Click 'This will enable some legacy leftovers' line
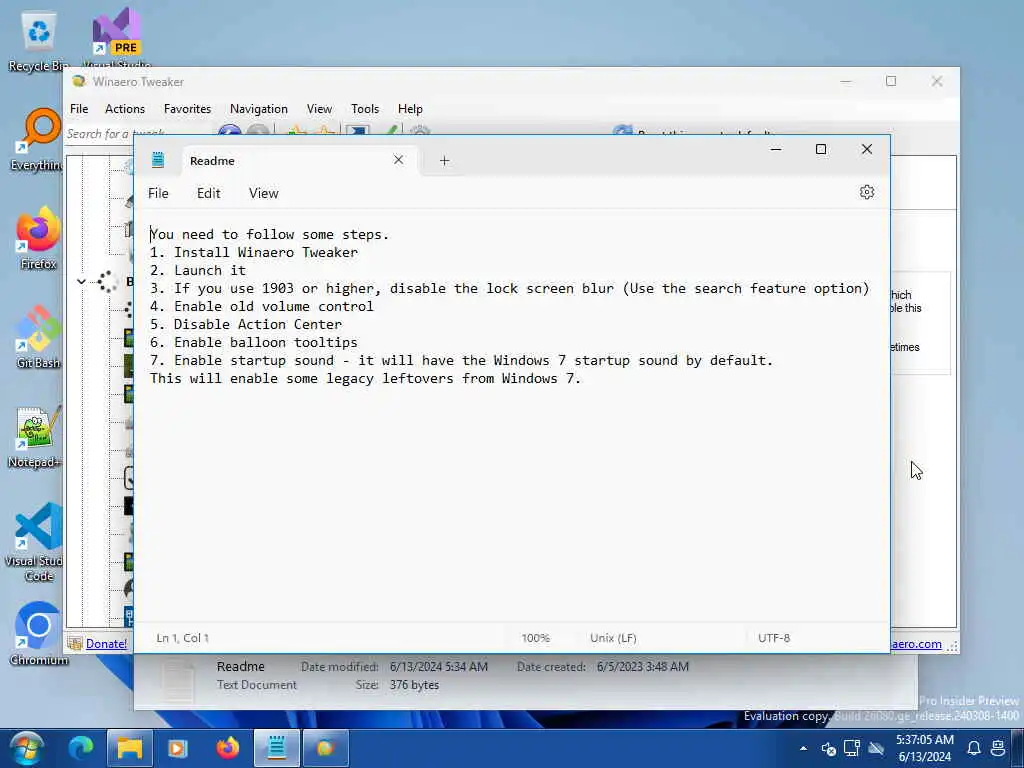 click(366, 379)
